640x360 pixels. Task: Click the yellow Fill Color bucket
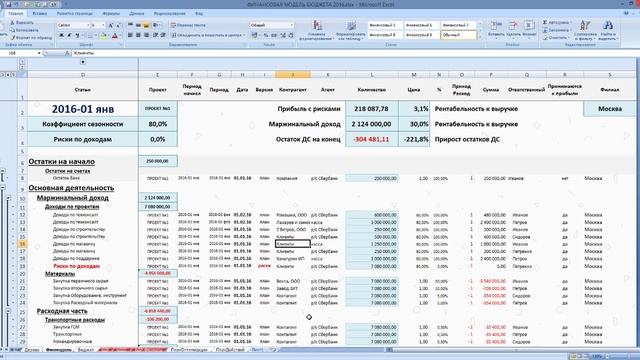(x=104, y=36)
